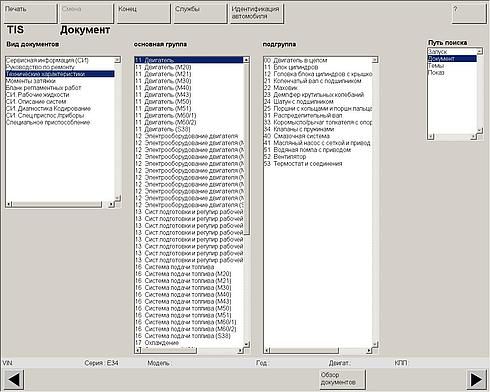Click scroll-up arrow in Вид документов list
Viewport: 490px width, 392px height.
coord(117,60)
